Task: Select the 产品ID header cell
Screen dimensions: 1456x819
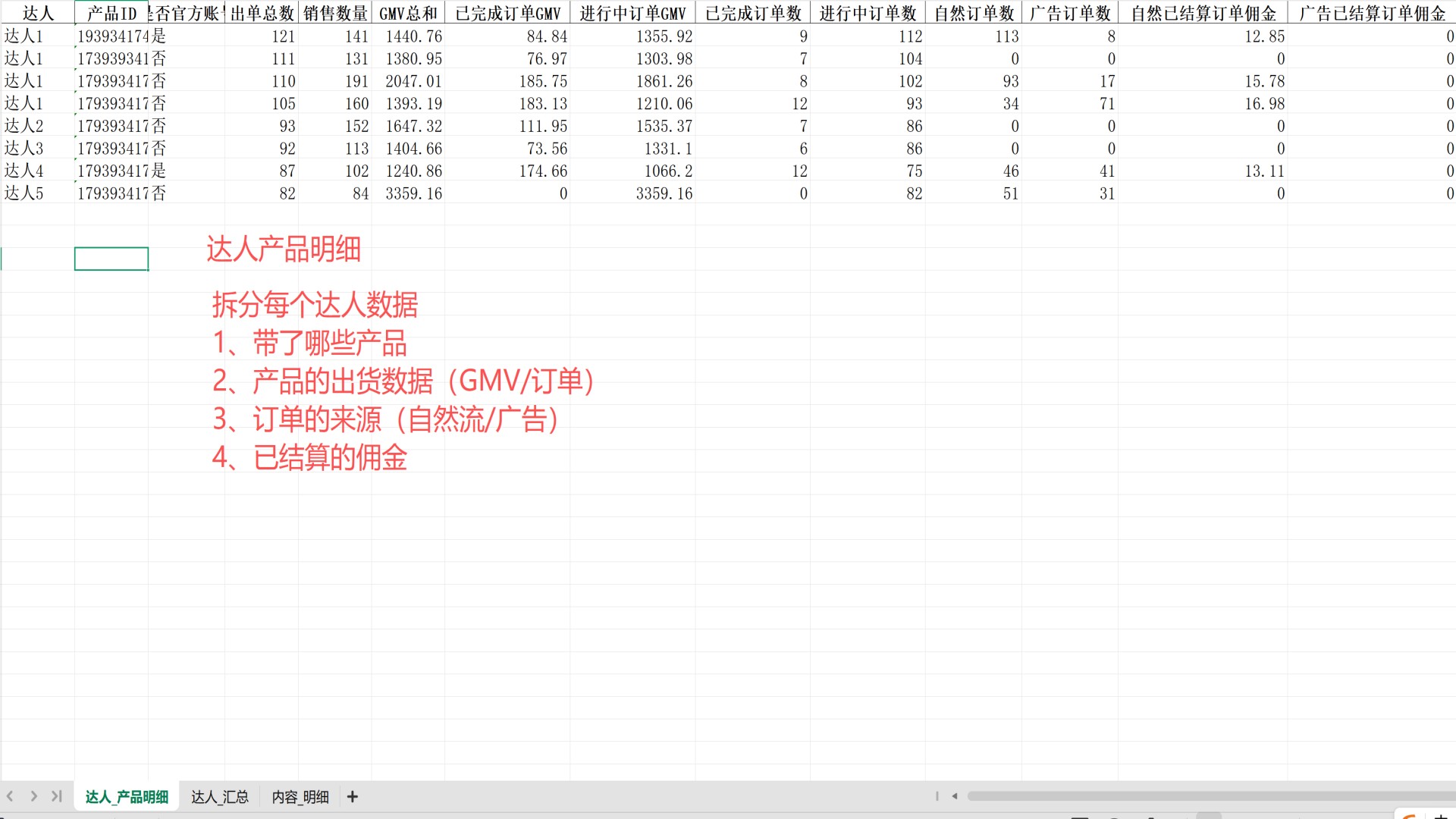Action: click(112, 12)
